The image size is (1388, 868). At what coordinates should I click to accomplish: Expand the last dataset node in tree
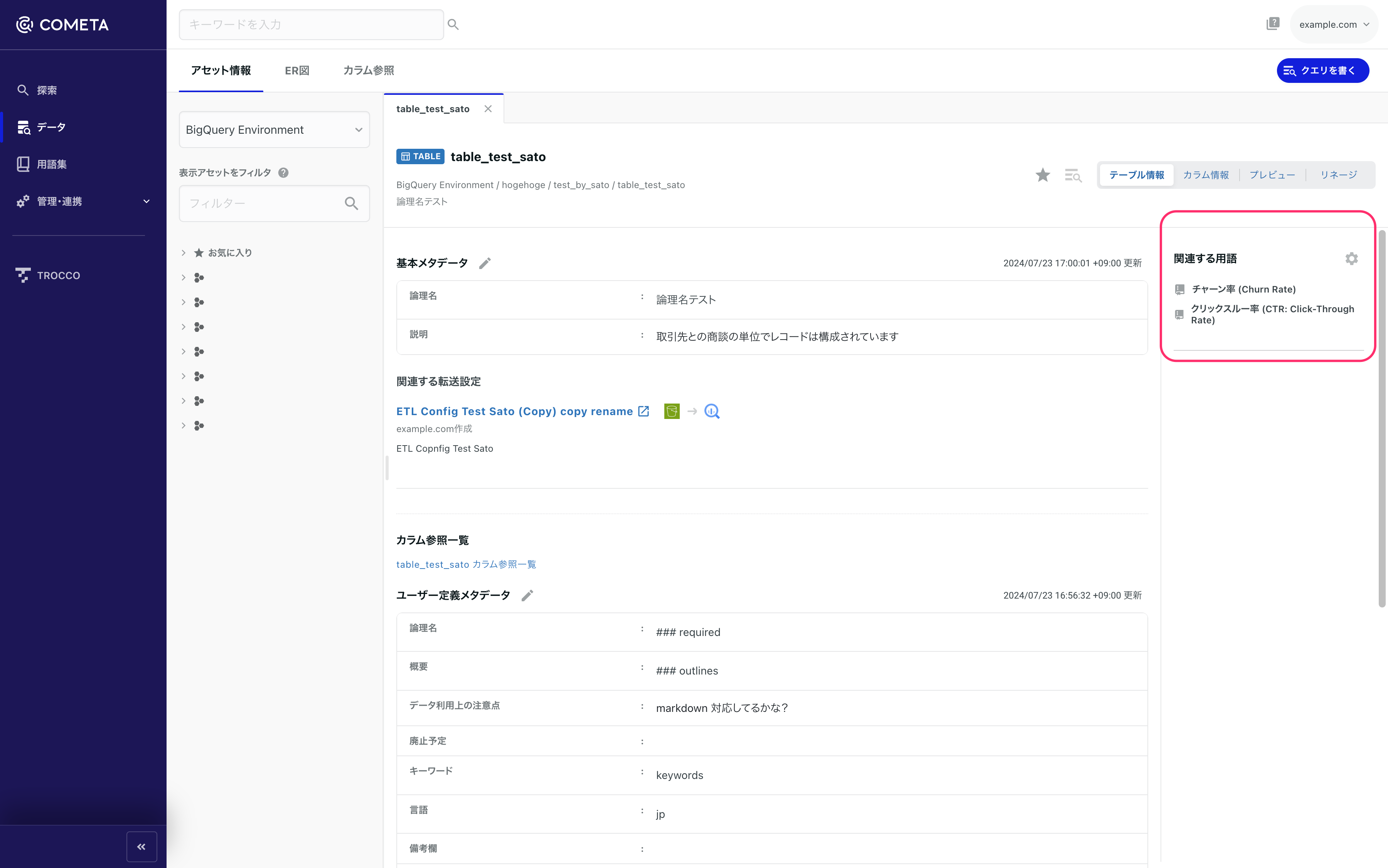183,426
